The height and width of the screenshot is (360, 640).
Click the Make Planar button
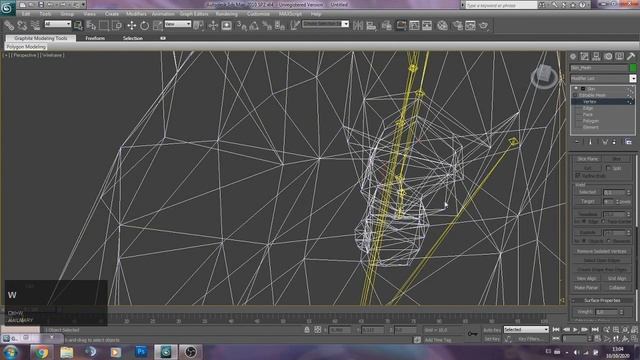[x=586, y=287]
